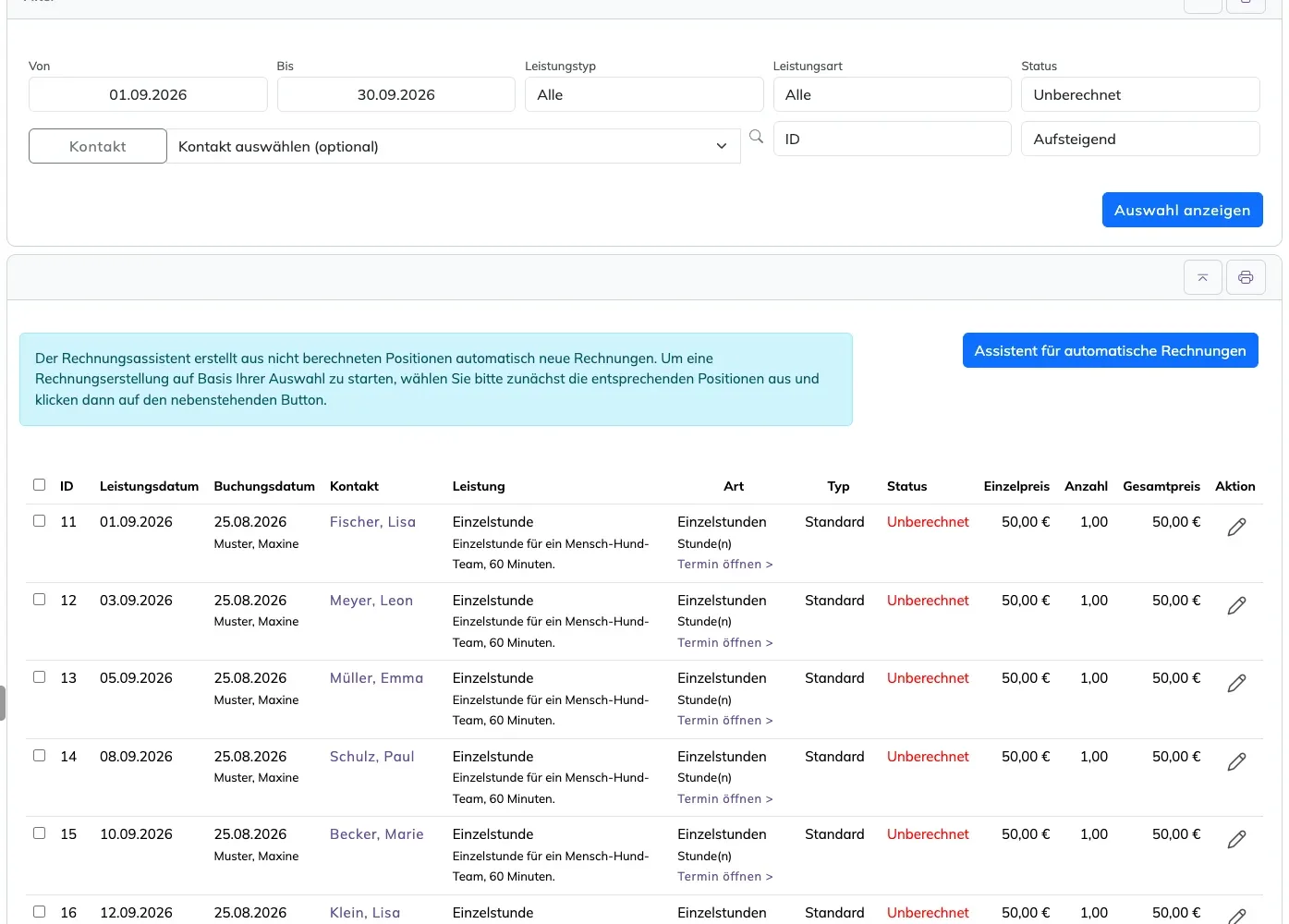This screenshot has width=1289, height=924.
Task: Open contact Schulz, Paul
Action: (x=371, y=757)
